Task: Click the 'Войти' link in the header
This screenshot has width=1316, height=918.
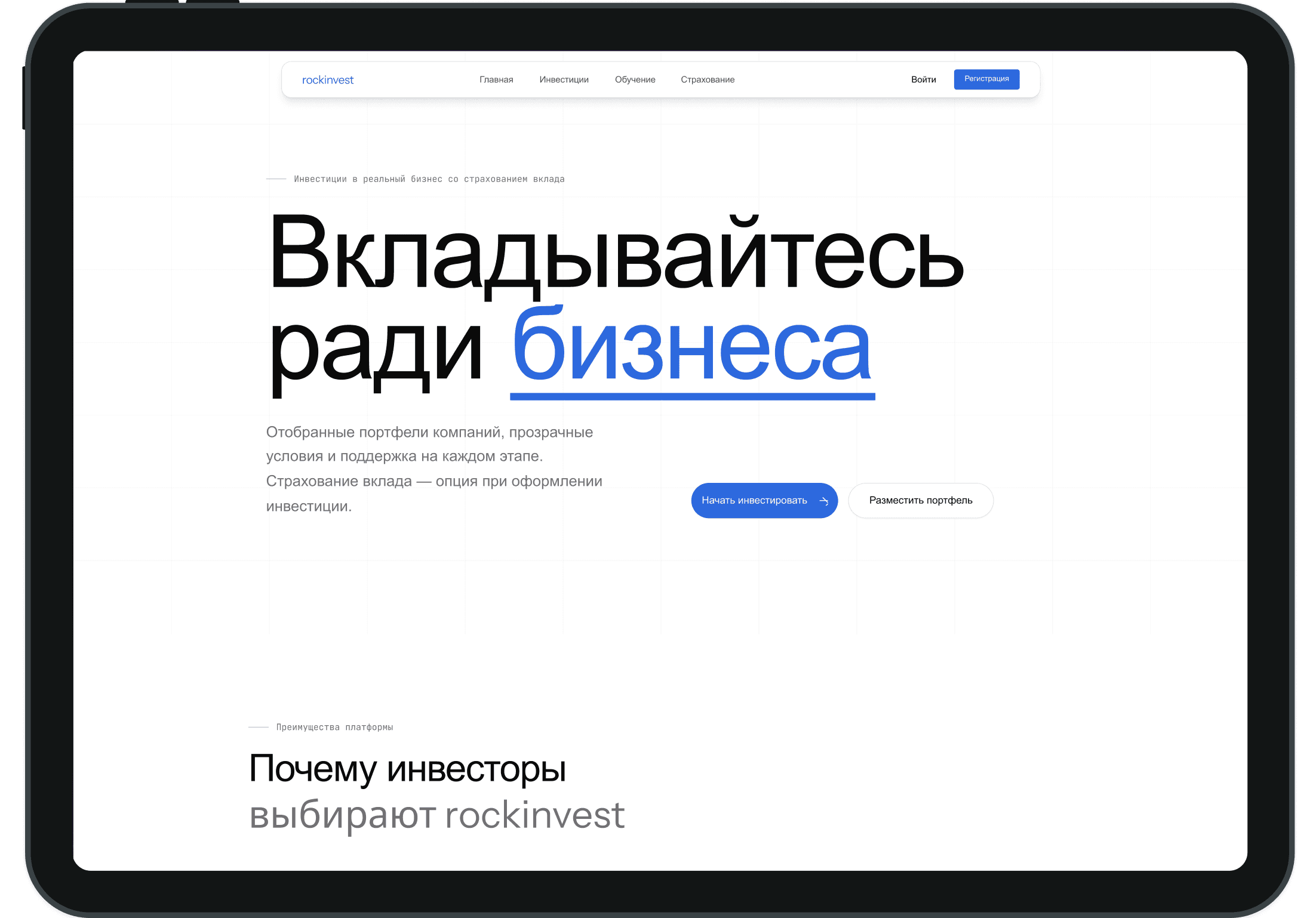Action: pos(924,79)
